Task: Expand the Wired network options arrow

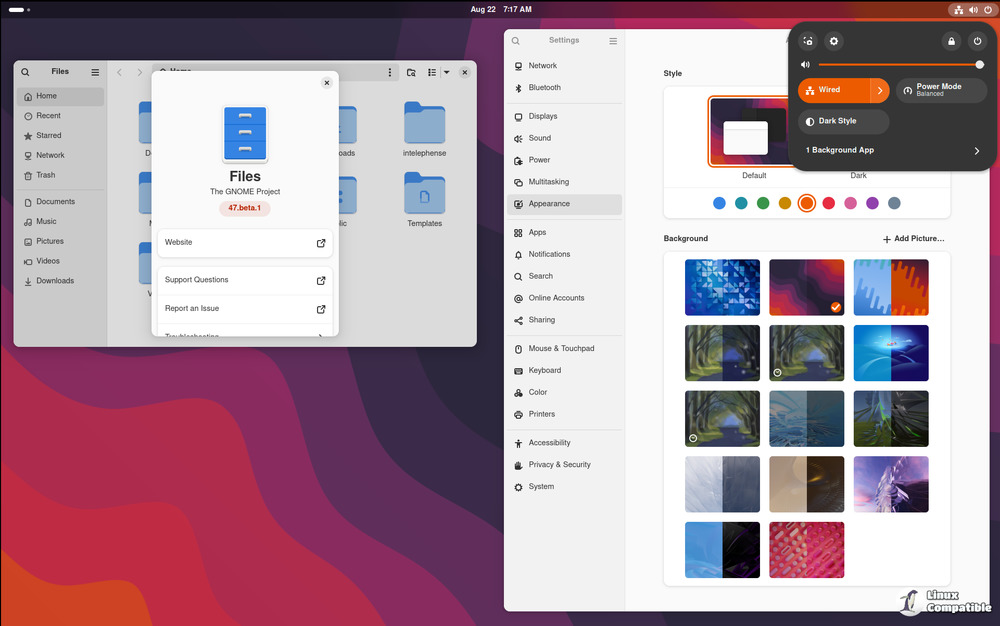Action: coord(880,90)
